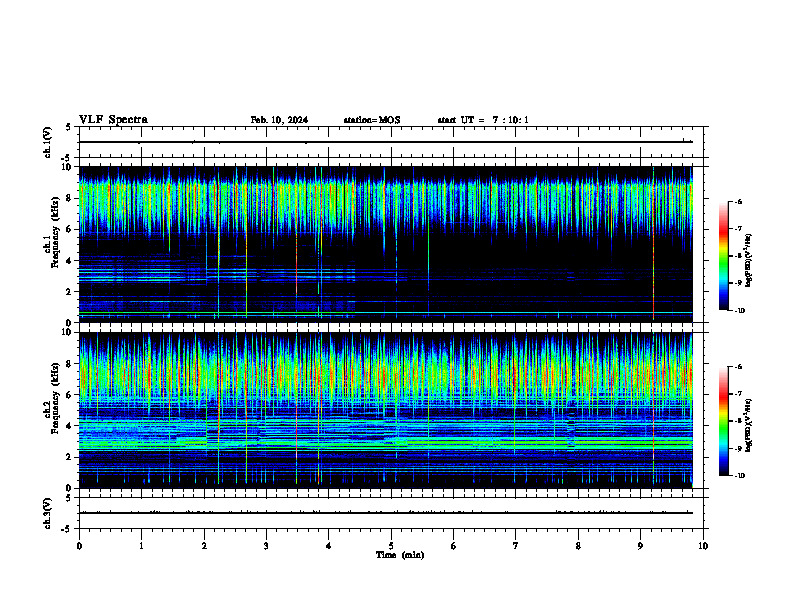This screenshot has height=612, width=792.
Task: Click time axis tick label "8"
Action: pos(578,546)
